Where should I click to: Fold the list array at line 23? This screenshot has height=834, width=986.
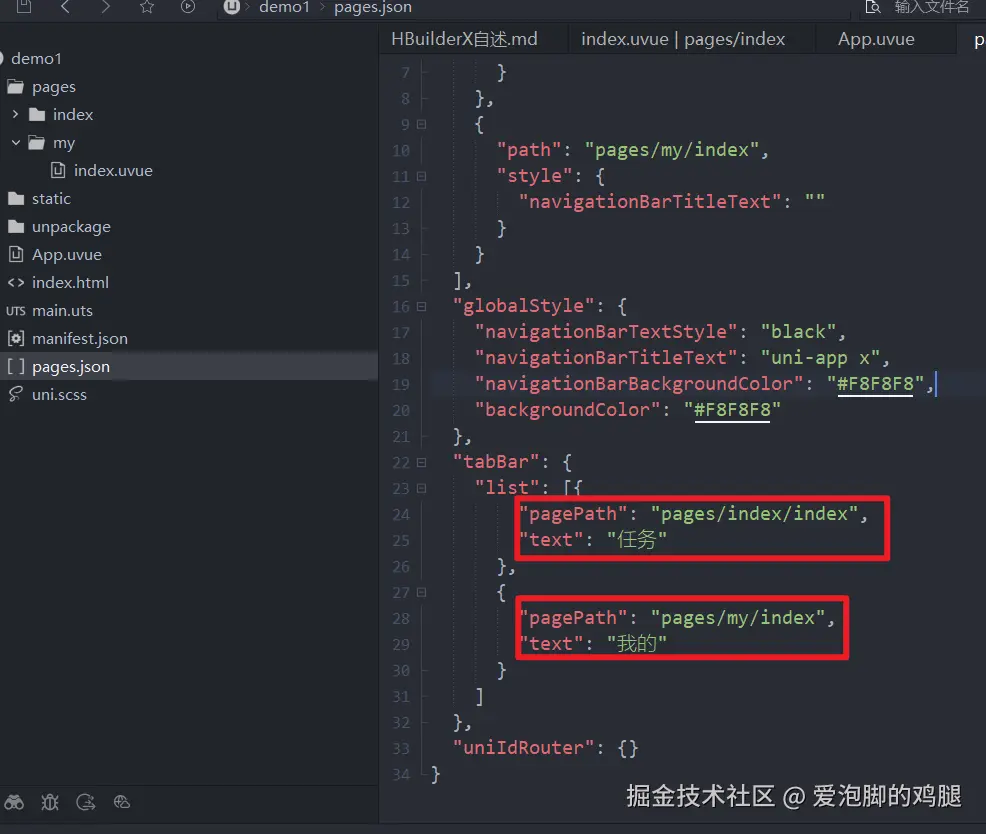(x=421, y=488)
